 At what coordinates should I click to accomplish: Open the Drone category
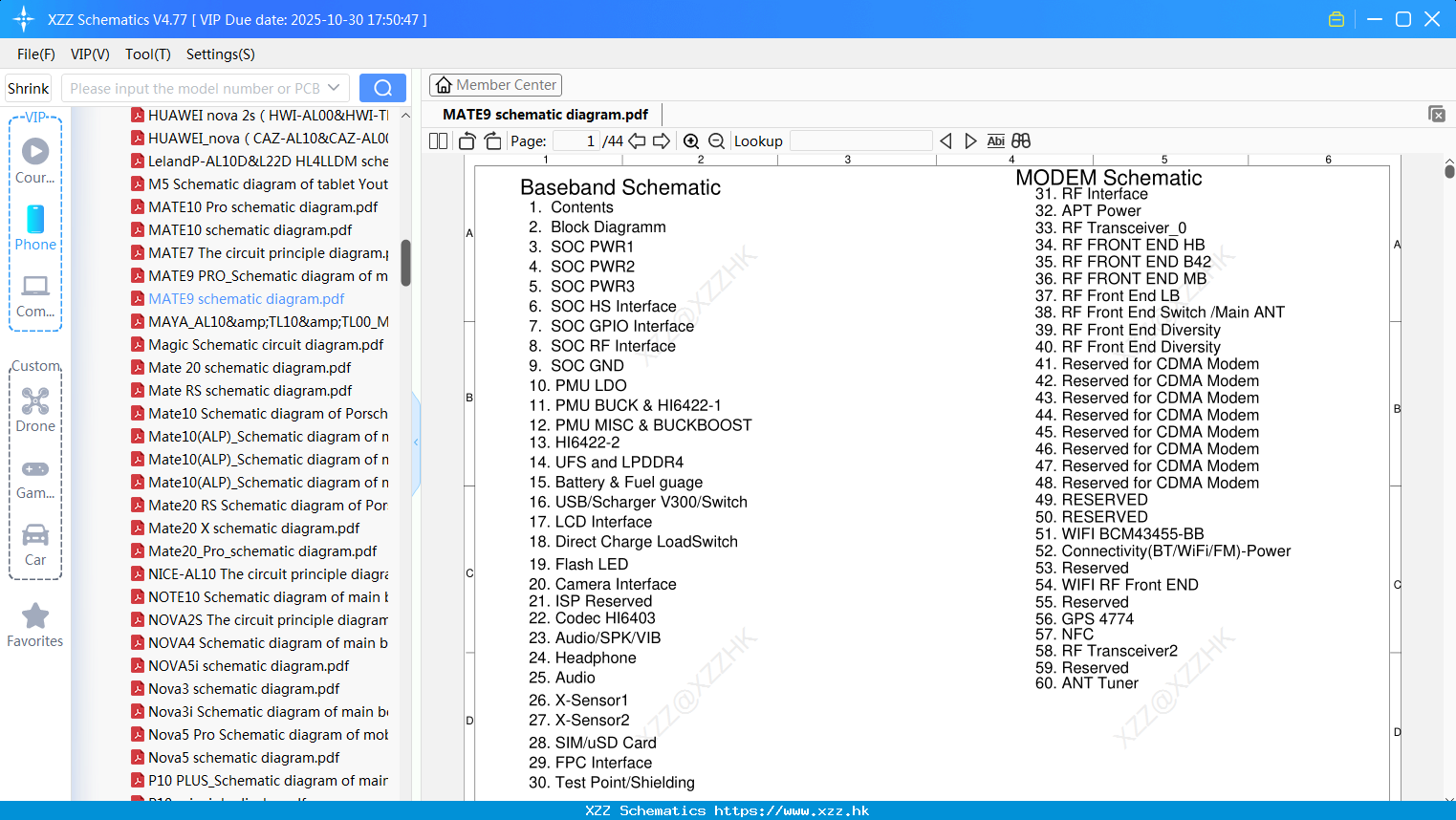pos(35,409)
